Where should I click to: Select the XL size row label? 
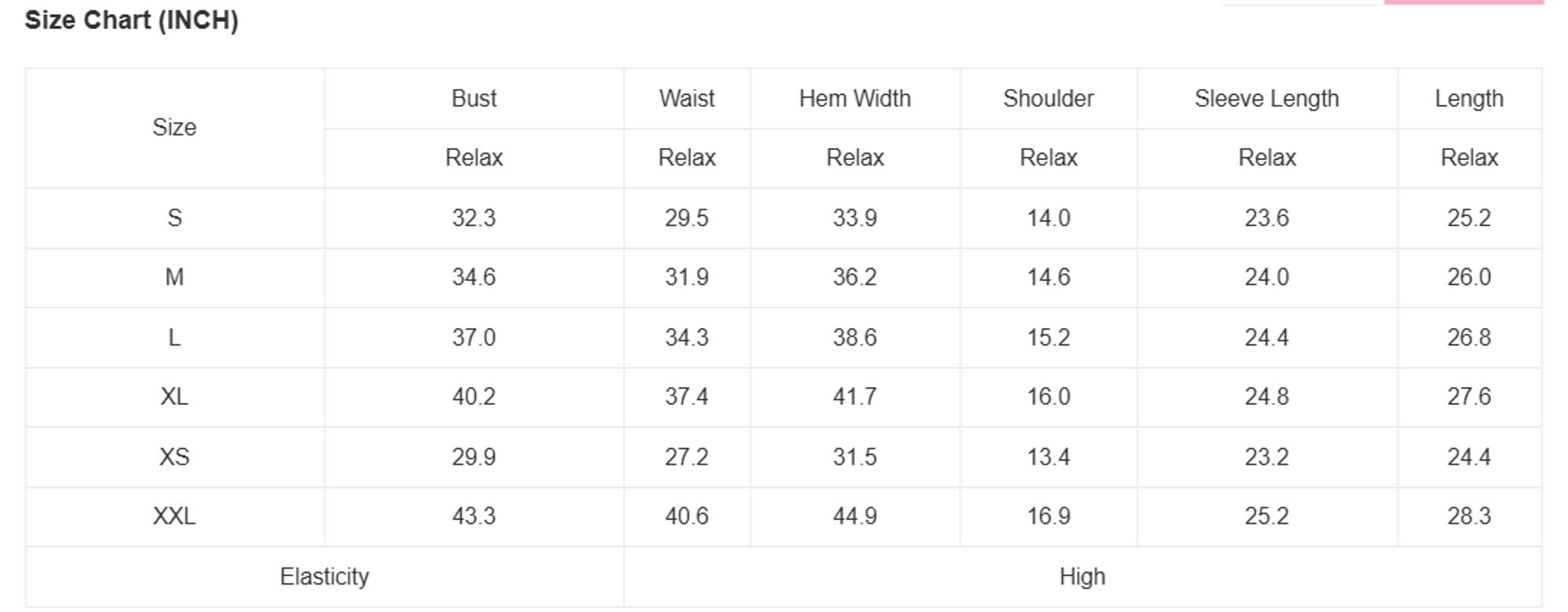point(174,397)
